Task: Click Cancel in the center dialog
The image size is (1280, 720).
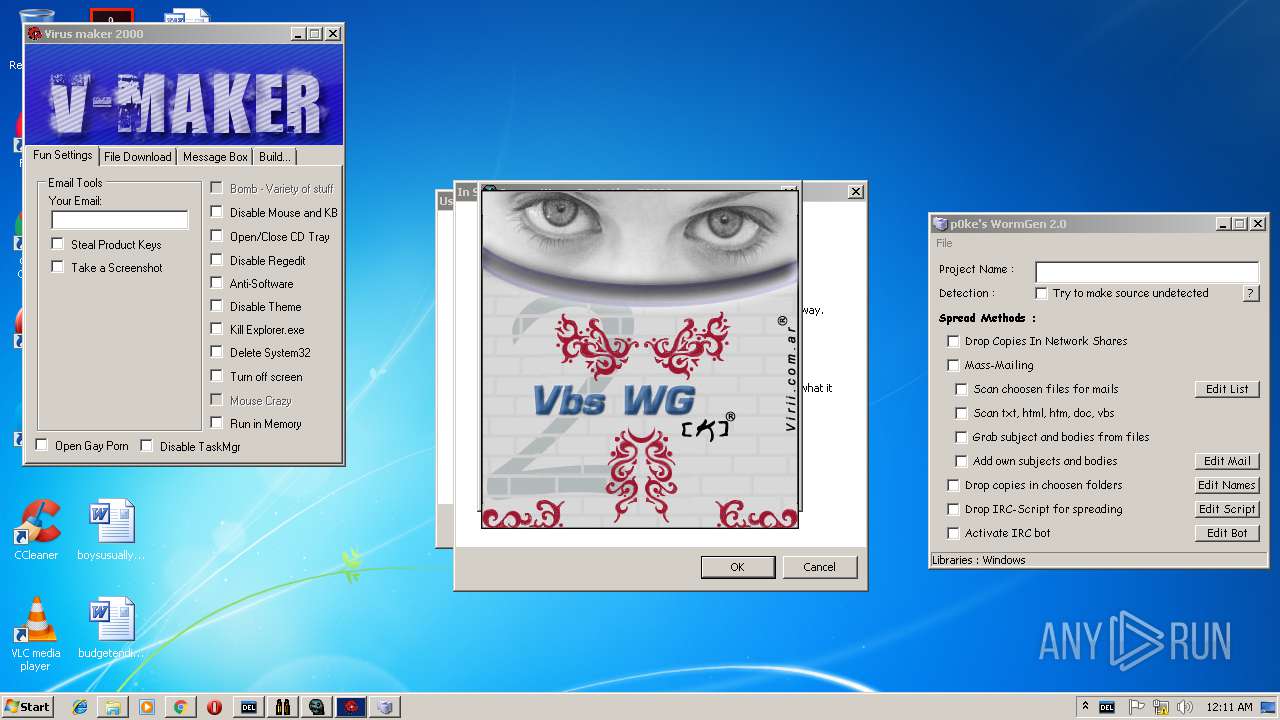Action: click(x=819, y=567)
